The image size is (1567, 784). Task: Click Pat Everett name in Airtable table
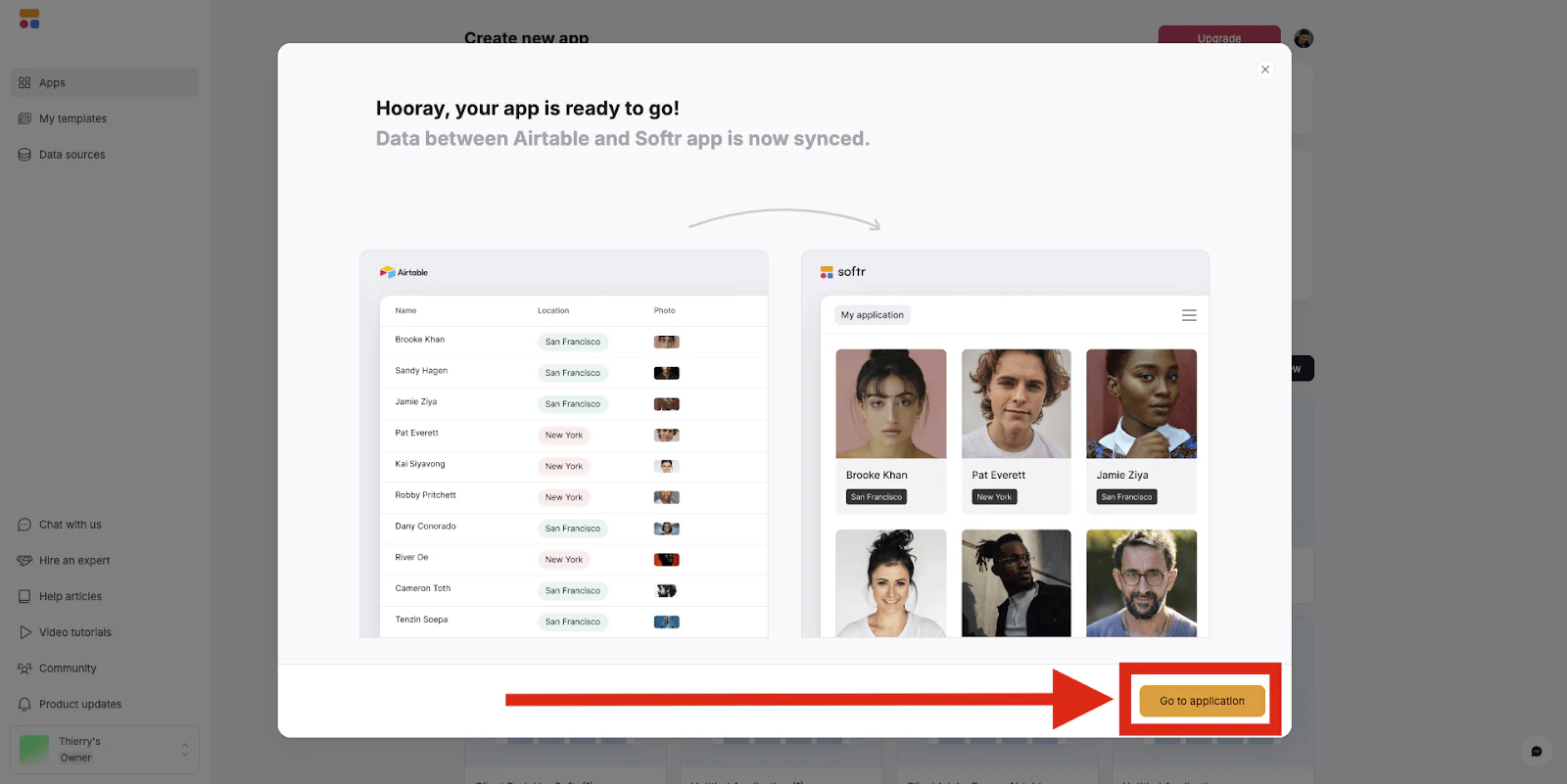417,433
